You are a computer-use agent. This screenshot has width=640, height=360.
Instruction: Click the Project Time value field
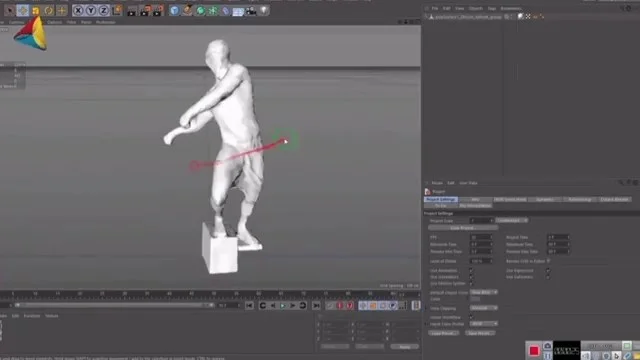(x=558, y=237)
